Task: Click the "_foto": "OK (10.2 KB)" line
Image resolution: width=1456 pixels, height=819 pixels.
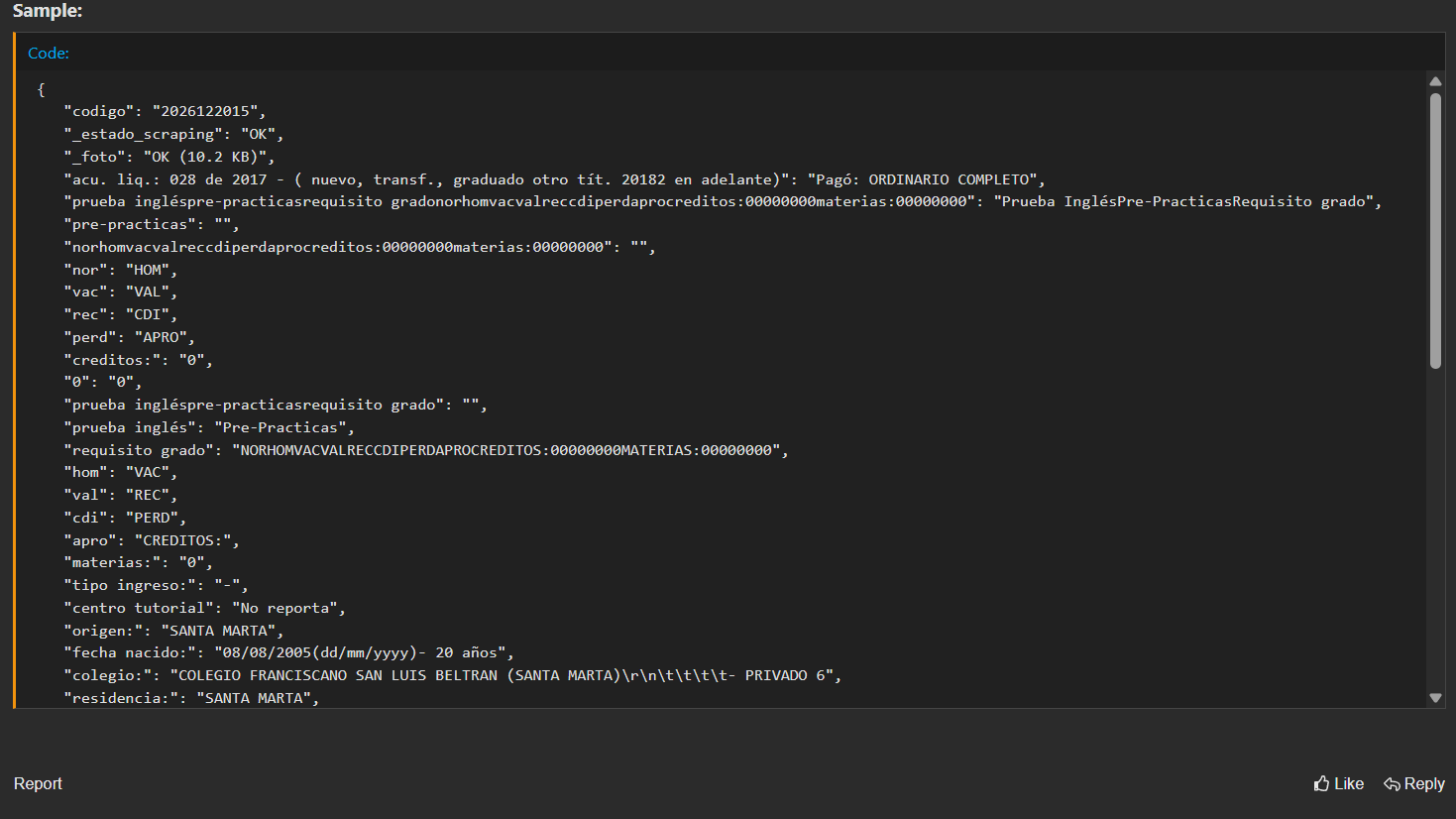Action: pos(169,157)
